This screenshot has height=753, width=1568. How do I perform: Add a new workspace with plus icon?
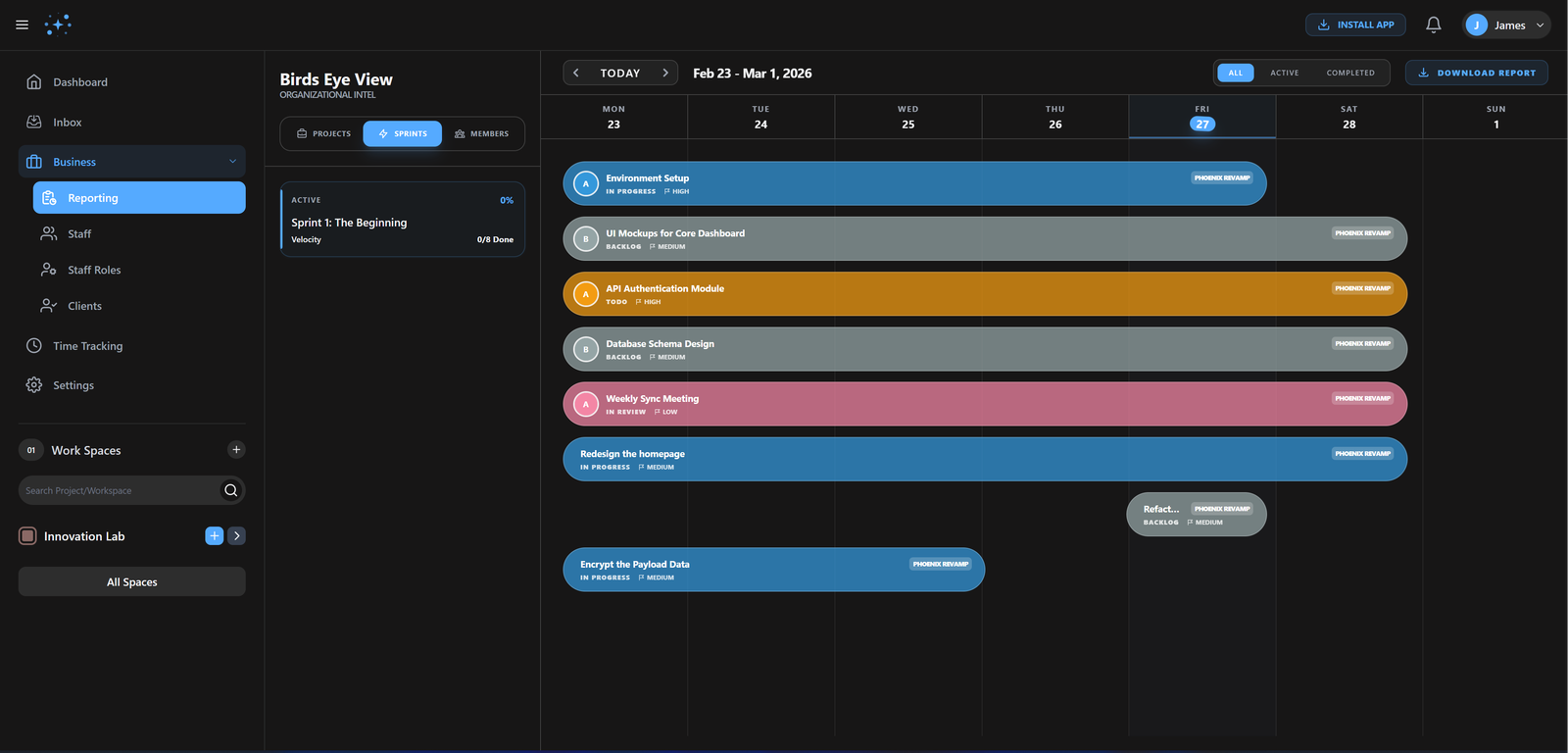coord(236,450)
